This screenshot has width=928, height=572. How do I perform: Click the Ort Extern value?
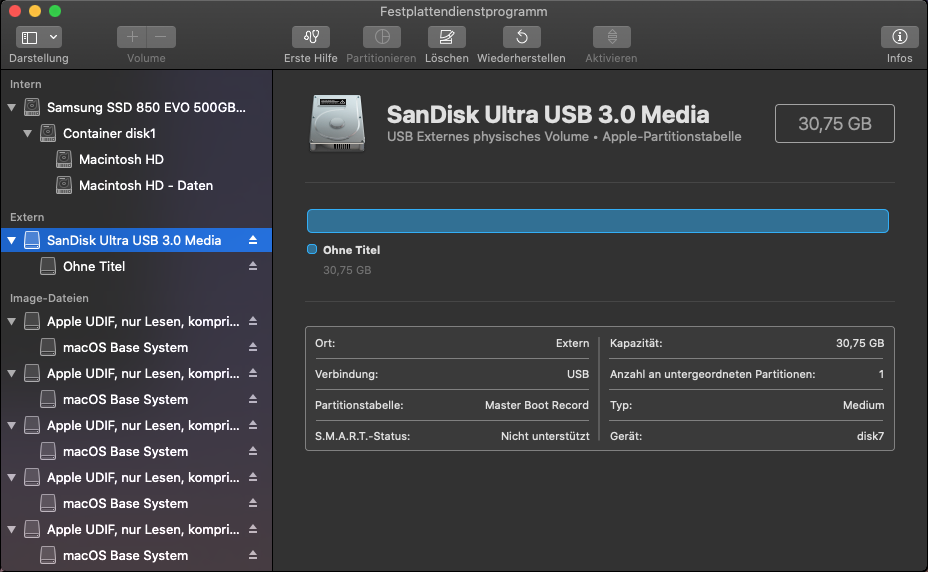pyautogui.click(x=572, y=343)
